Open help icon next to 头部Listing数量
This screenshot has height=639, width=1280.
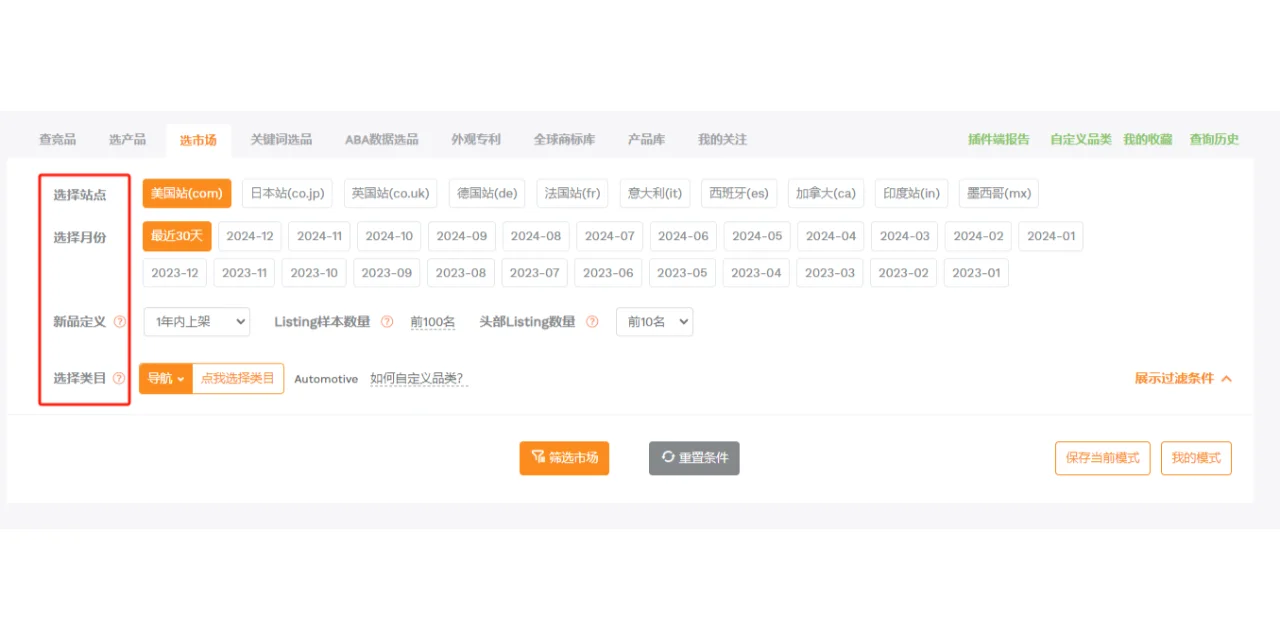click(x=592, y=322)
